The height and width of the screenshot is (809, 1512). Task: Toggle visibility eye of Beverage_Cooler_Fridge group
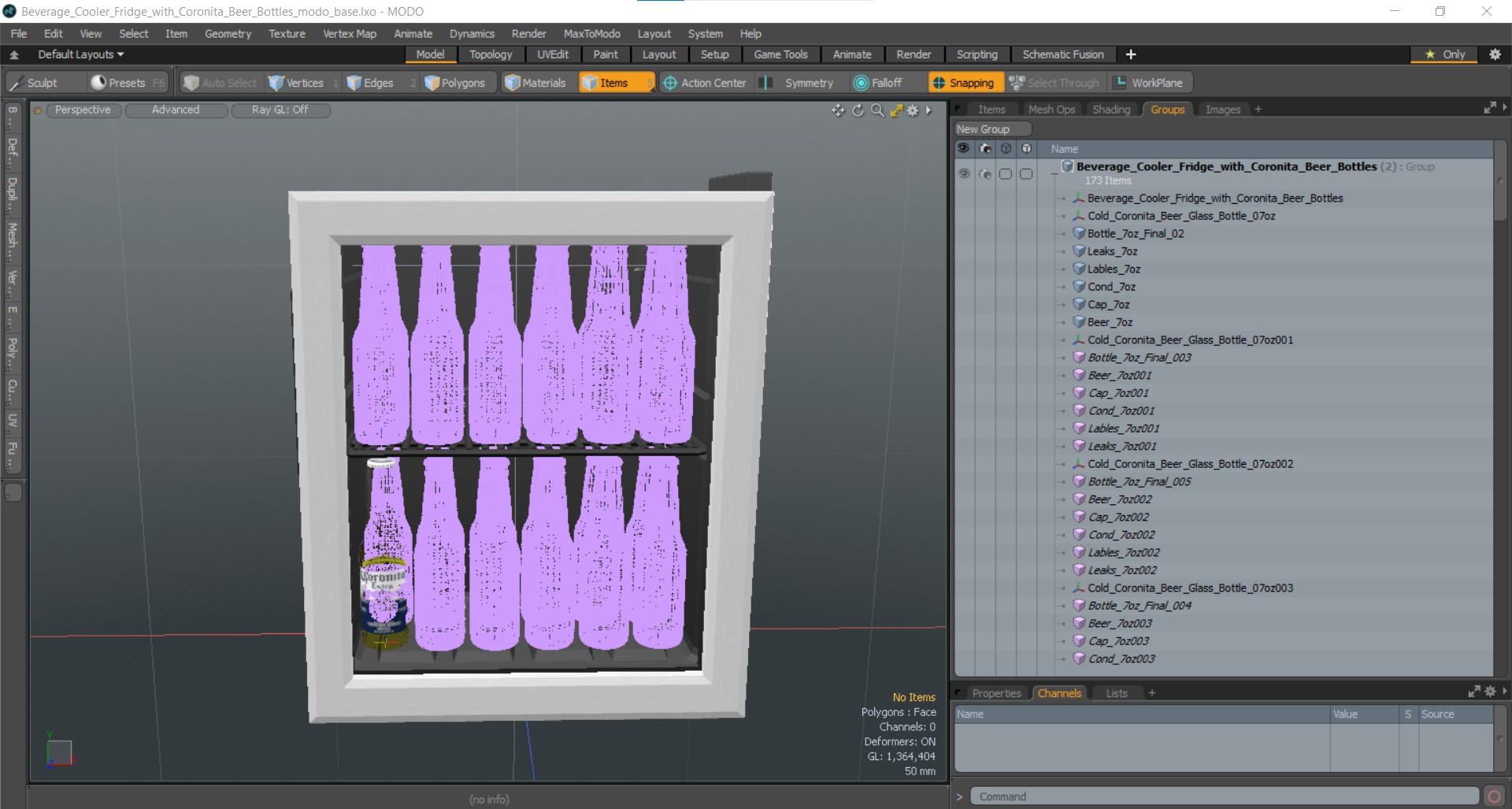click(963, 173)
